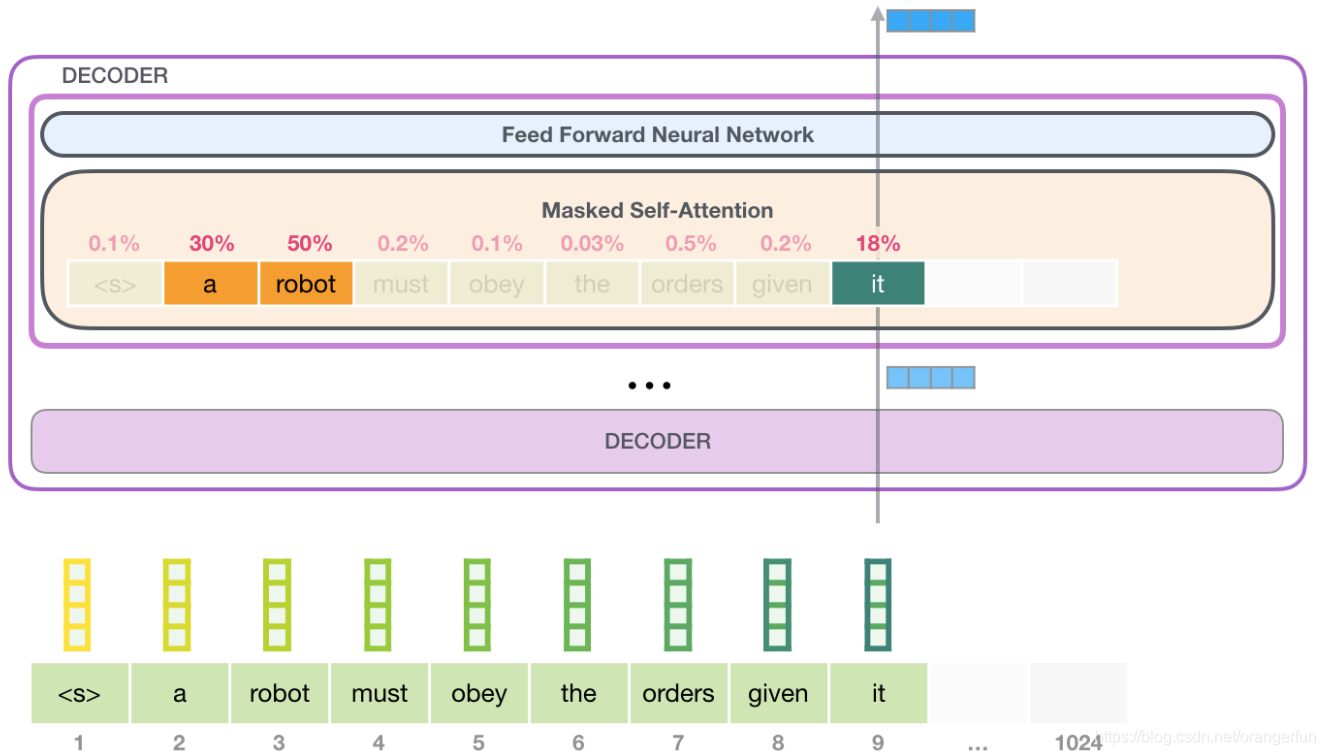Click position number 2
The height and width of the screenshot is (755, 1325).
tap(179, 742)
